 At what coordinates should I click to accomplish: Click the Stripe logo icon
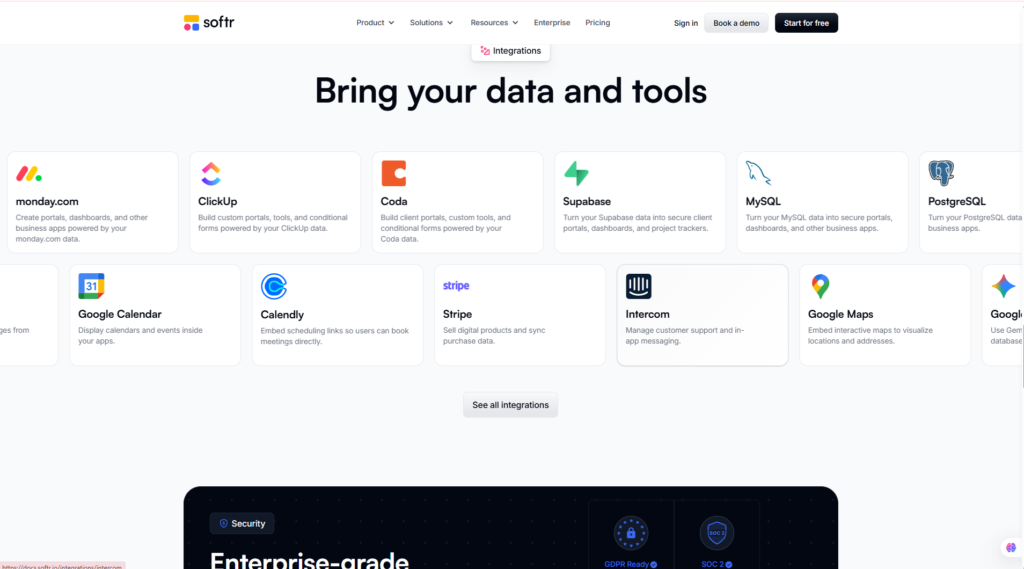[x=456, y=285]
